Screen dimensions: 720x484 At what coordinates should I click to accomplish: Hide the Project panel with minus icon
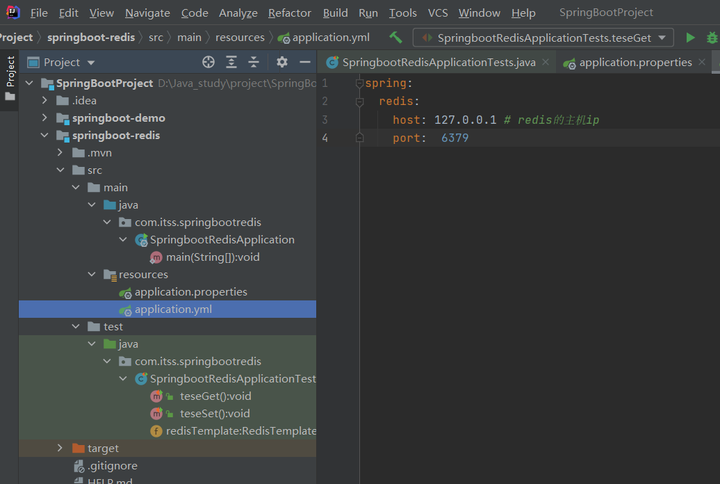point(305,62)
